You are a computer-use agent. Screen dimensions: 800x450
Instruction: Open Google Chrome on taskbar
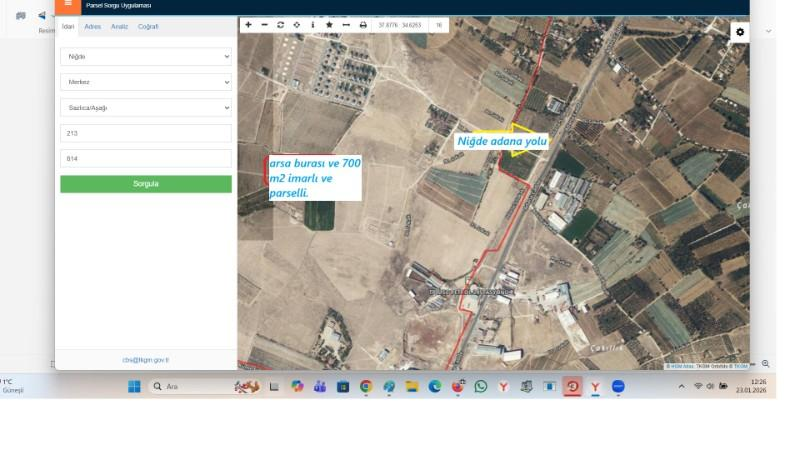tap(366, 386)
